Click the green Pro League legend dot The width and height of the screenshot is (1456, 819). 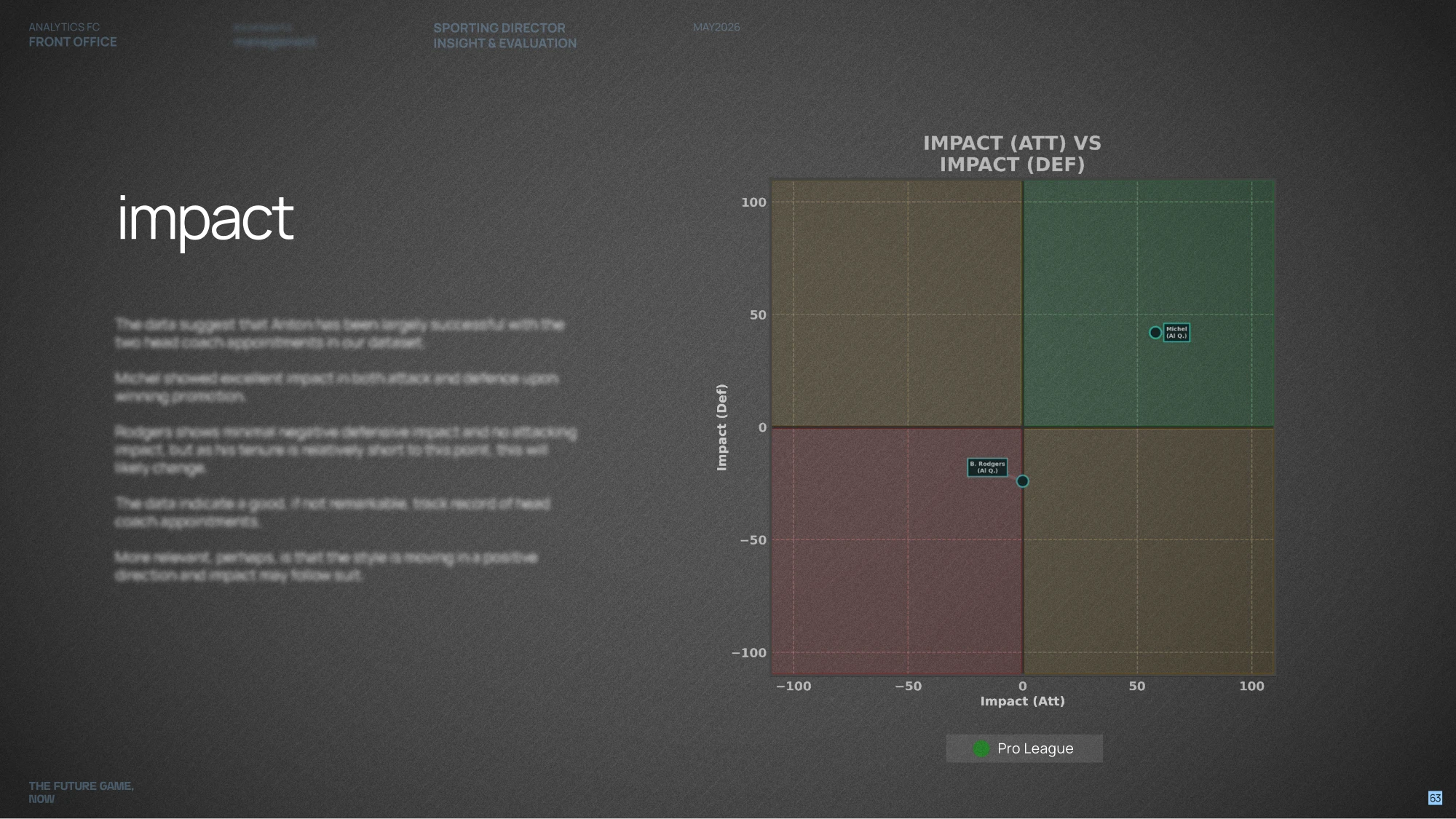981,748
